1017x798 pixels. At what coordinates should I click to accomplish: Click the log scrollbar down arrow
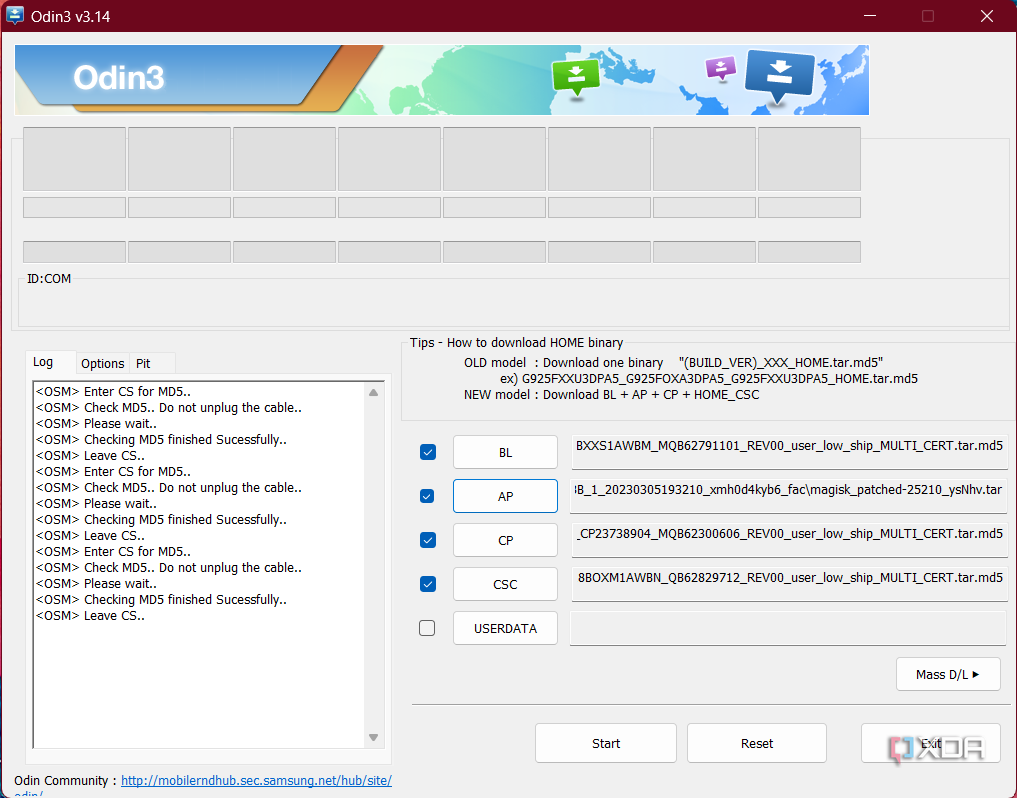(374, 738)
